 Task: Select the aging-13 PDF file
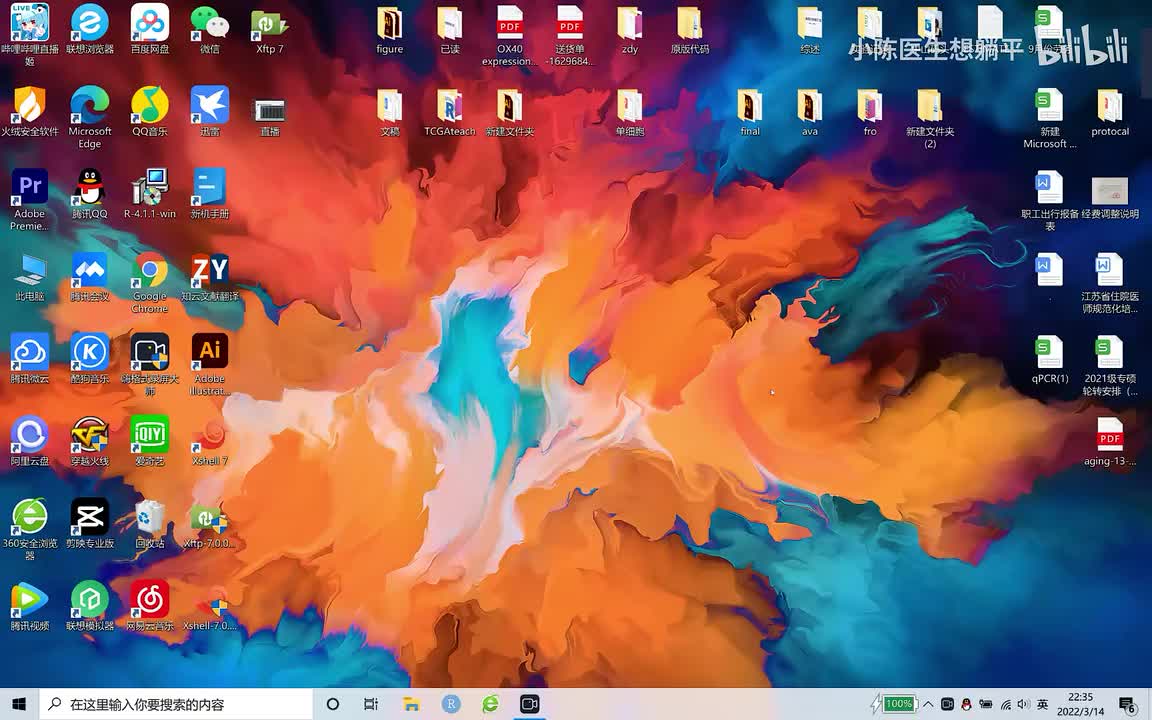(x=1109, y=441)
